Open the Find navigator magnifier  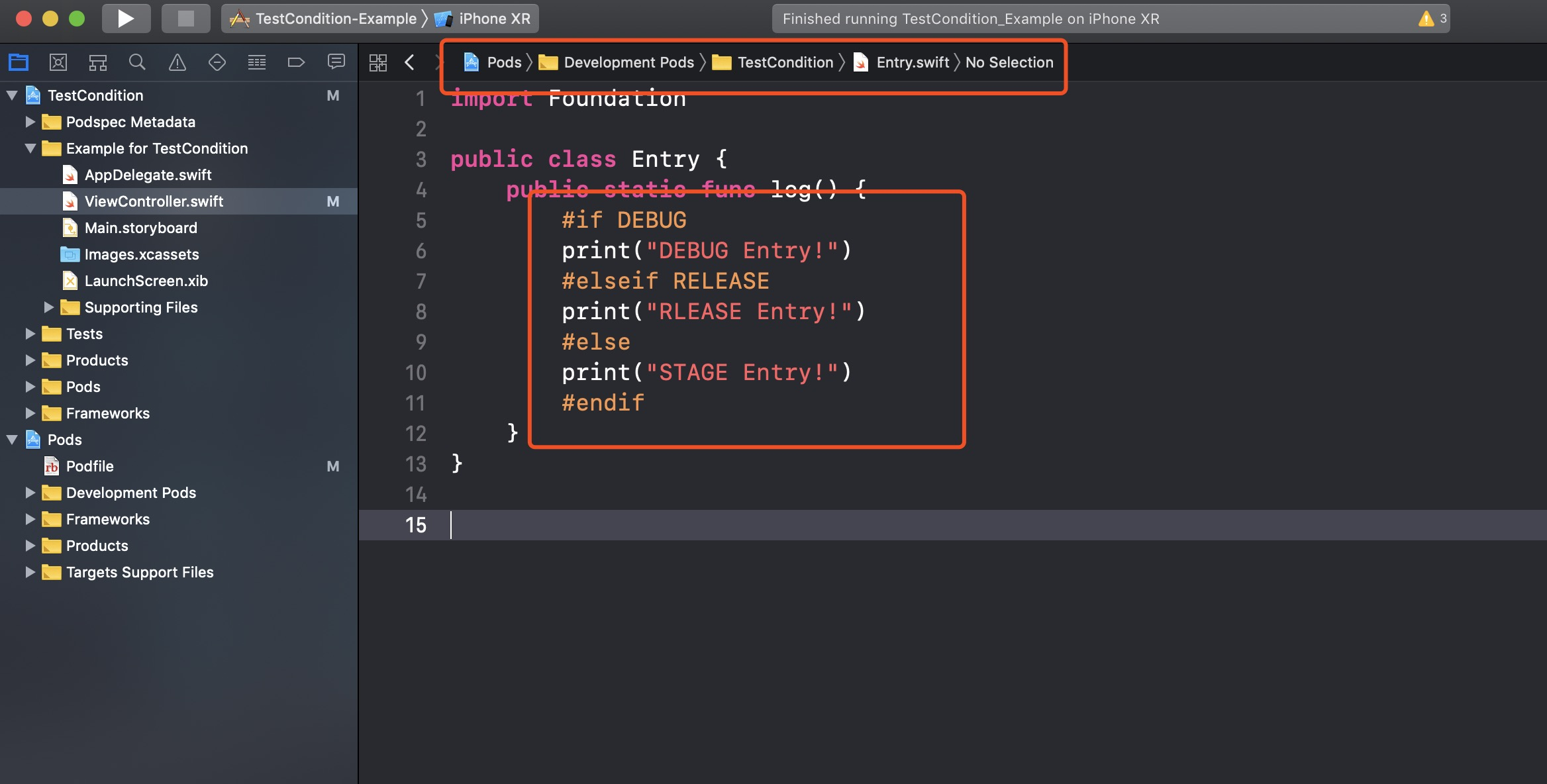[137, 62]
